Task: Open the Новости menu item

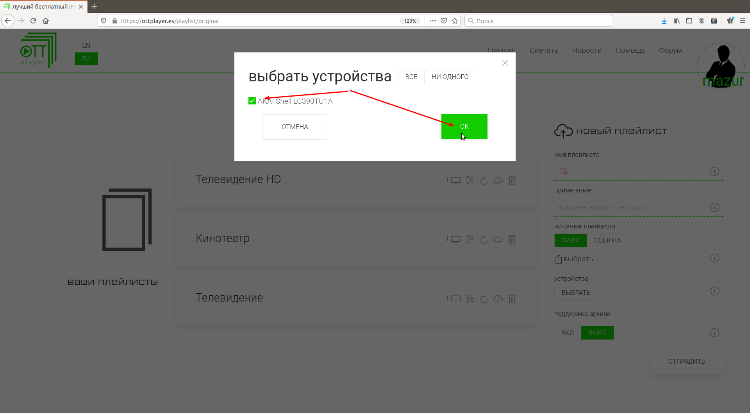Action: (x=586, y=50)
